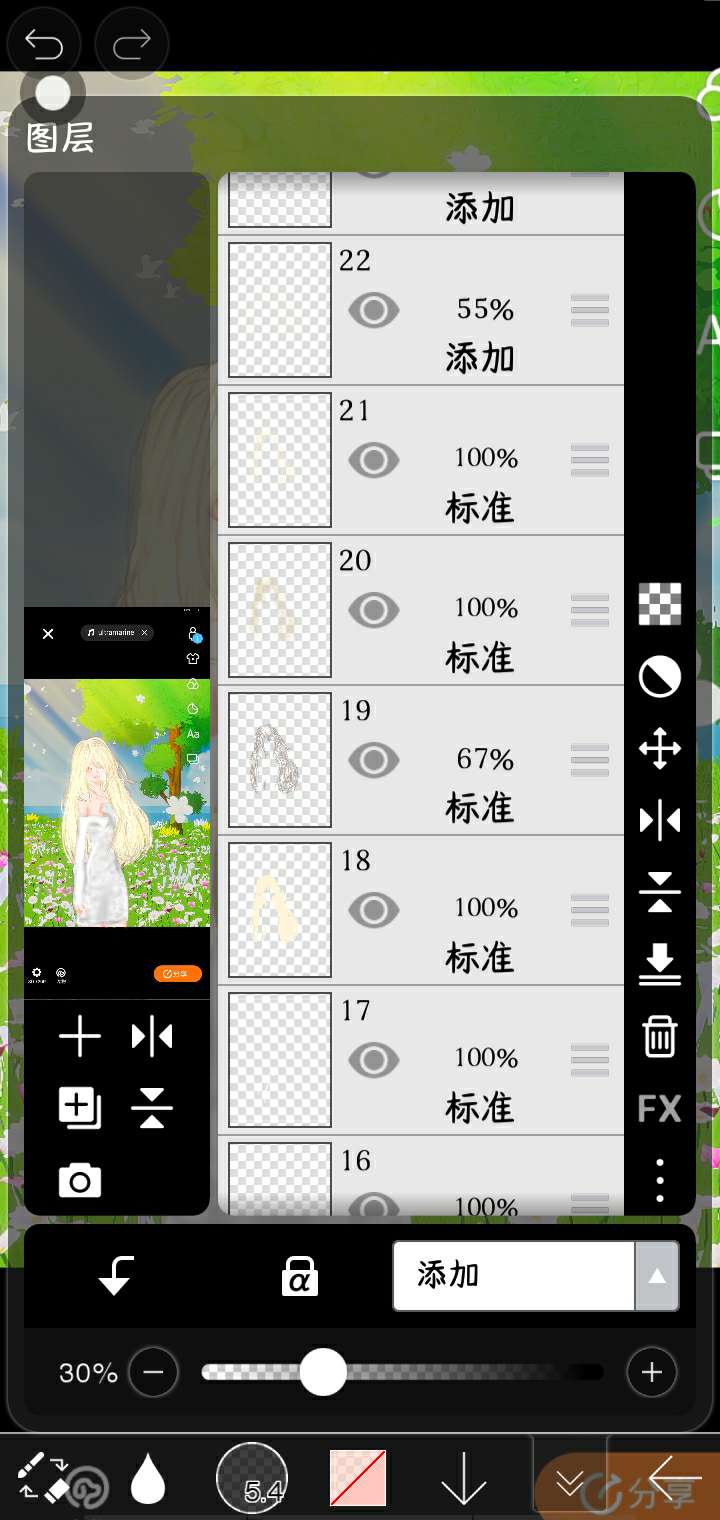
Task: Hide layer 22 via eye icon
Action: (374, 310)
